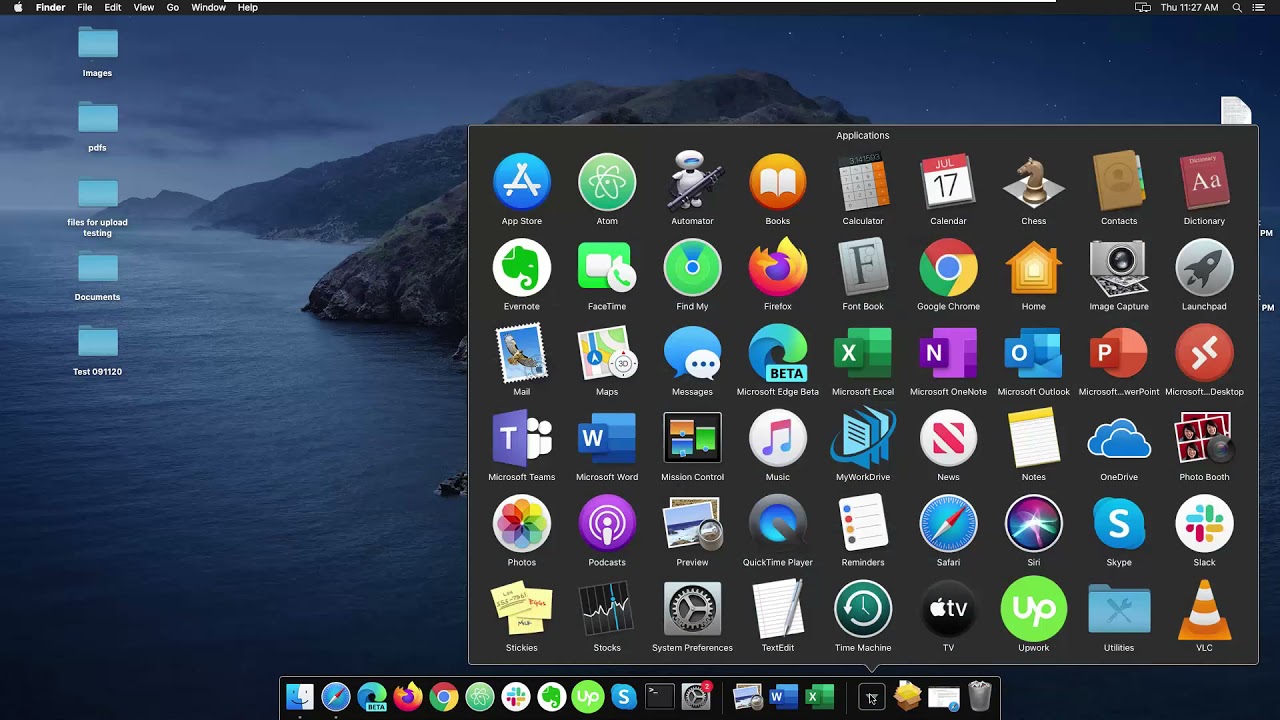Open Mail in the Applications stack

(522, 353)
